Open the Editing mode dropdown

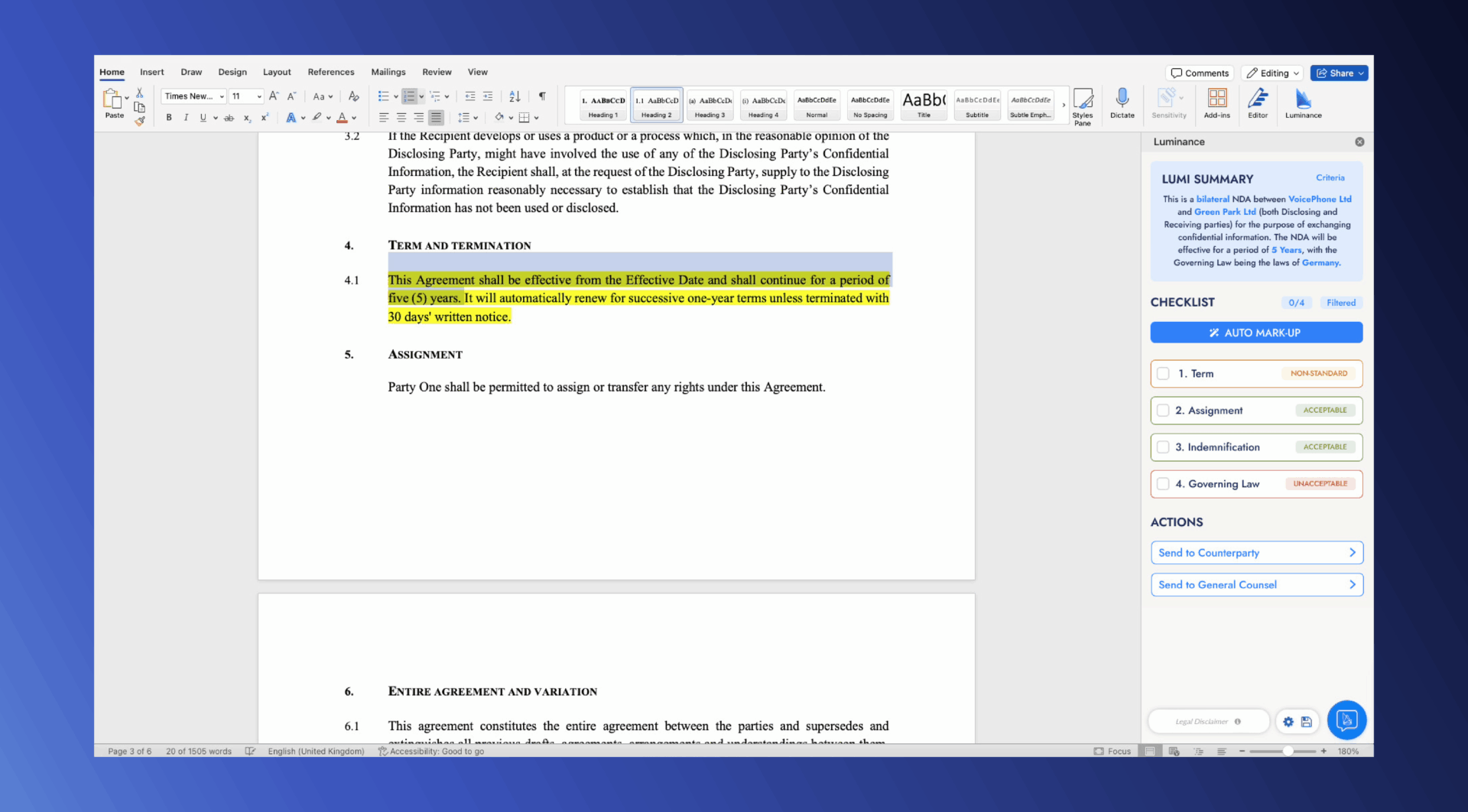(x=1272, y=73)
